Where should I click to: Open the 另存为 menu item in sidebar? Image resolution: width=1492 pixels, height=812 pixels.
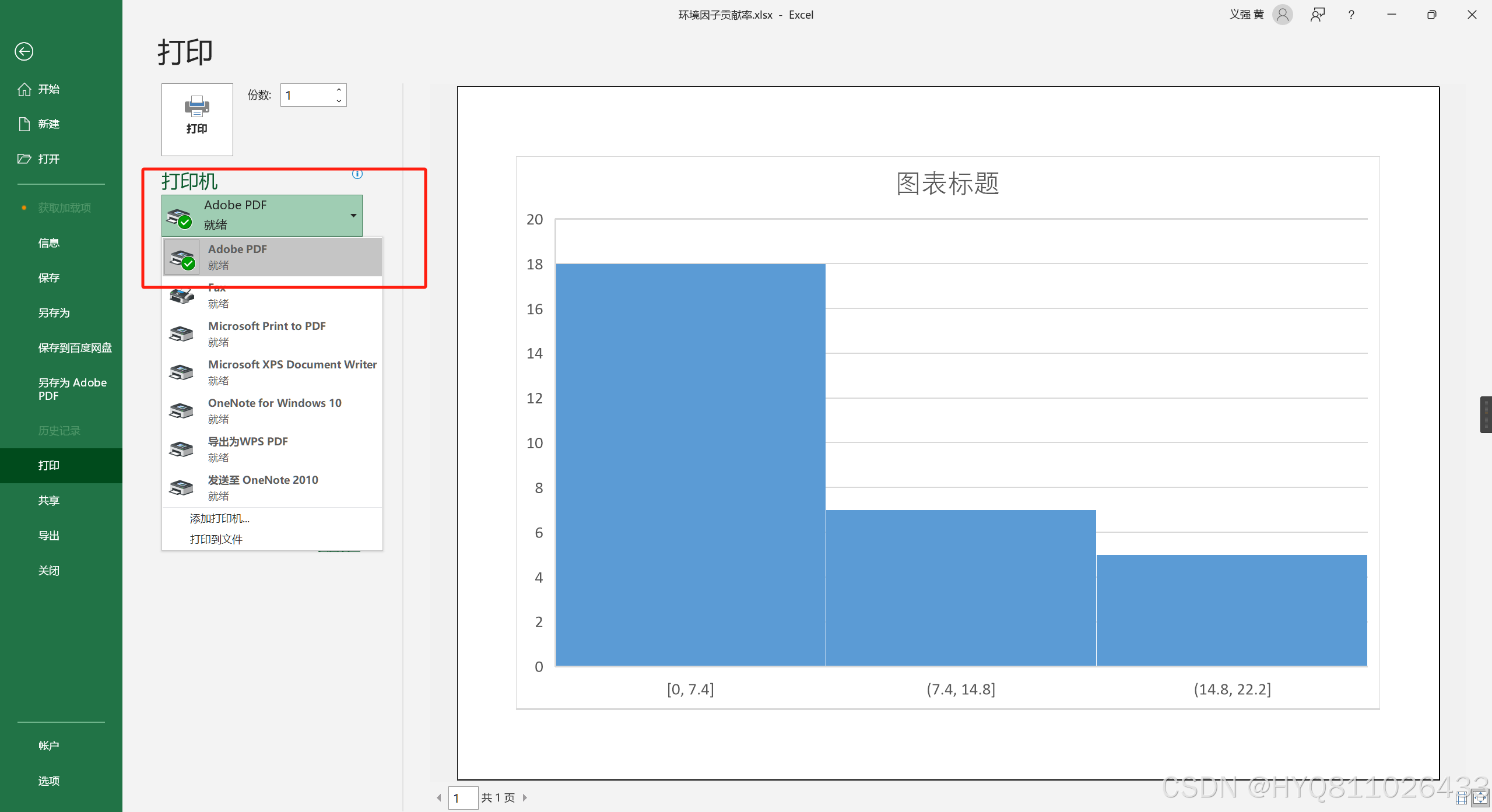(54, 313)
